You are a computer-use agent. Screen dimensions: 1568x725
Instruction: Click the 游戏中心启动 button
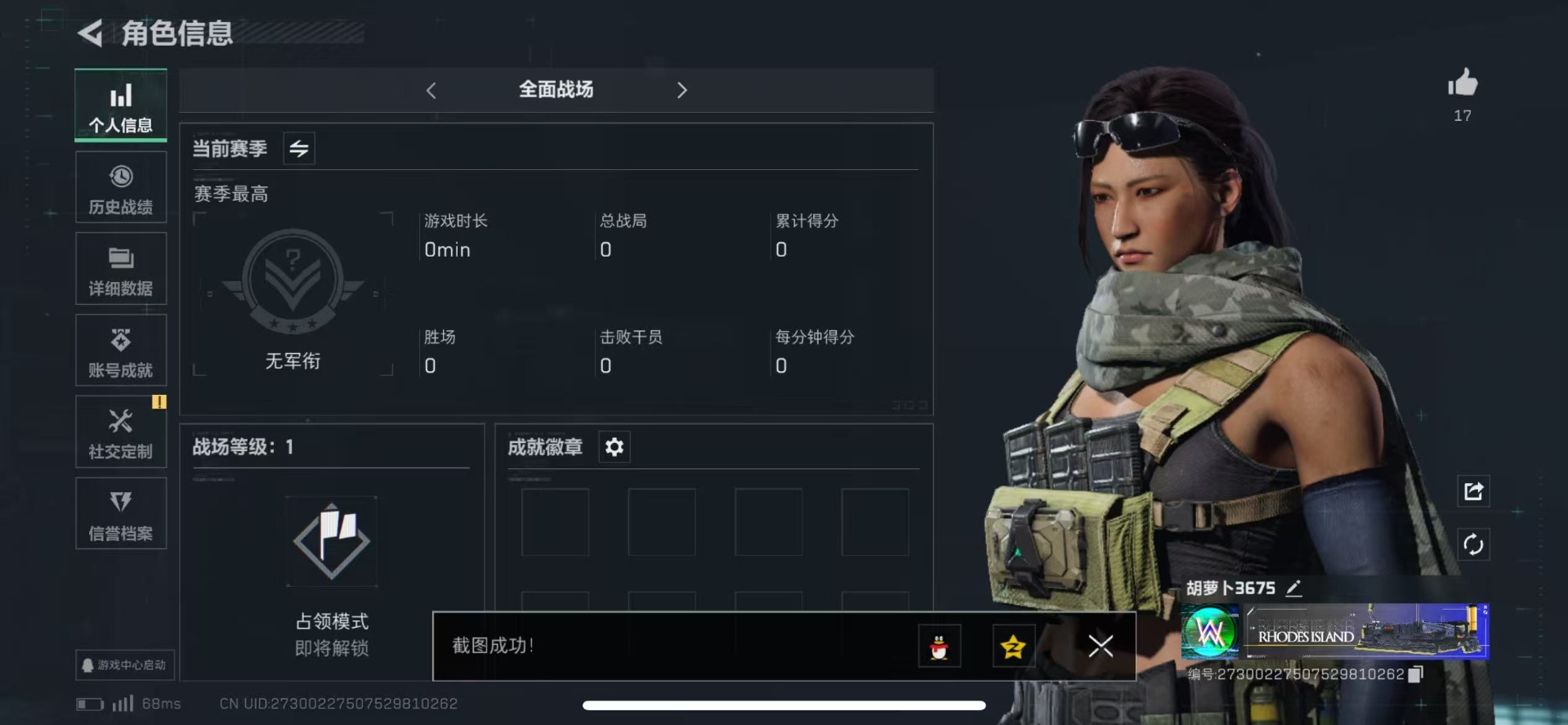[x=124, y=665]
